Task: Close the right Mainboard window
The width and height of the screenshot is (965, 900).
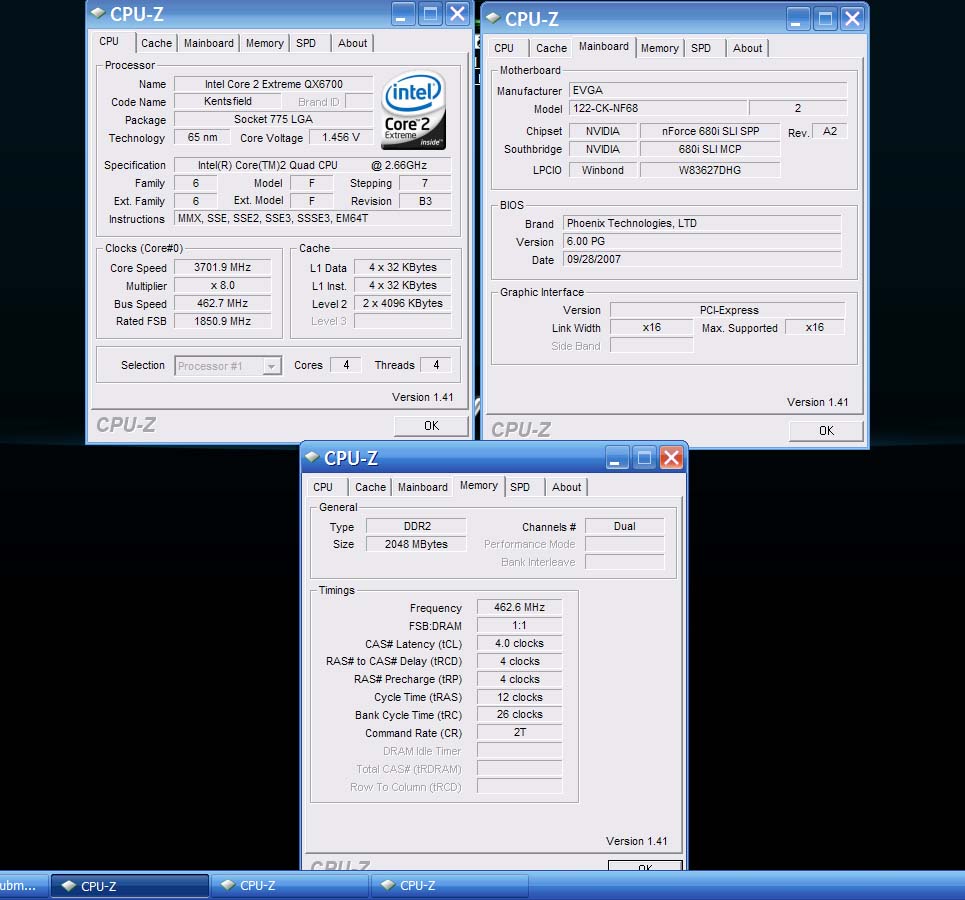Action: (x=852, y=18)
